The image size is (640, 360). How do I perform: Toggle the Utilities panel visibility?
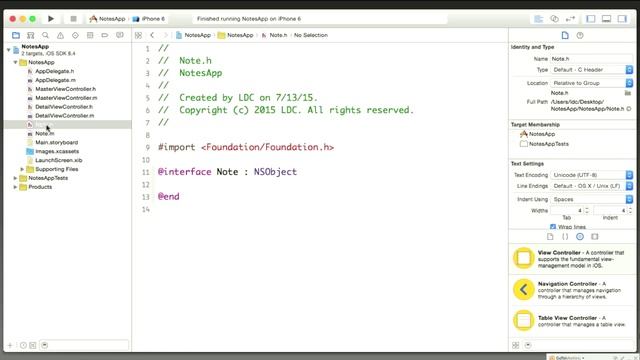click(x=622, y=19)
